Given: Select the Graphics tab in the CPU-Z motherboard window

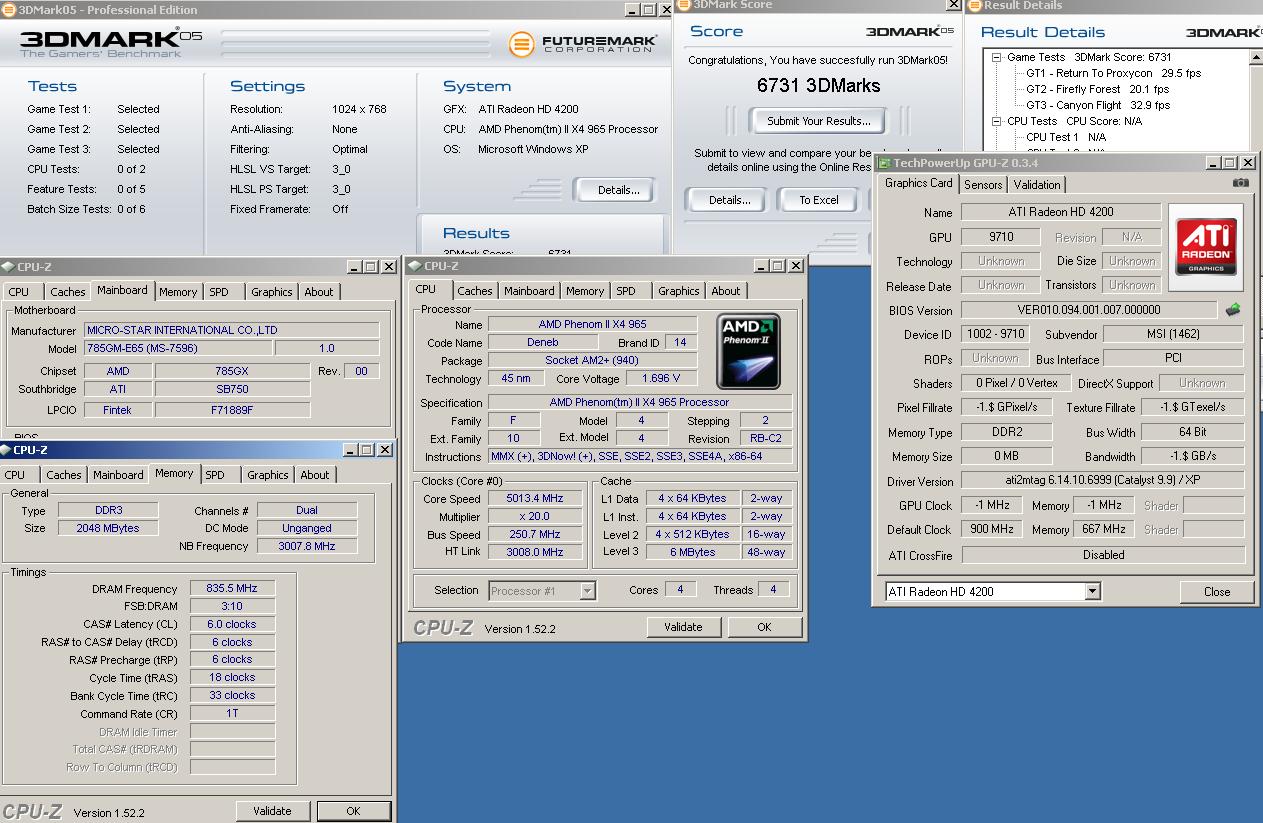Looking at the screenshot, I should (272, 292).
